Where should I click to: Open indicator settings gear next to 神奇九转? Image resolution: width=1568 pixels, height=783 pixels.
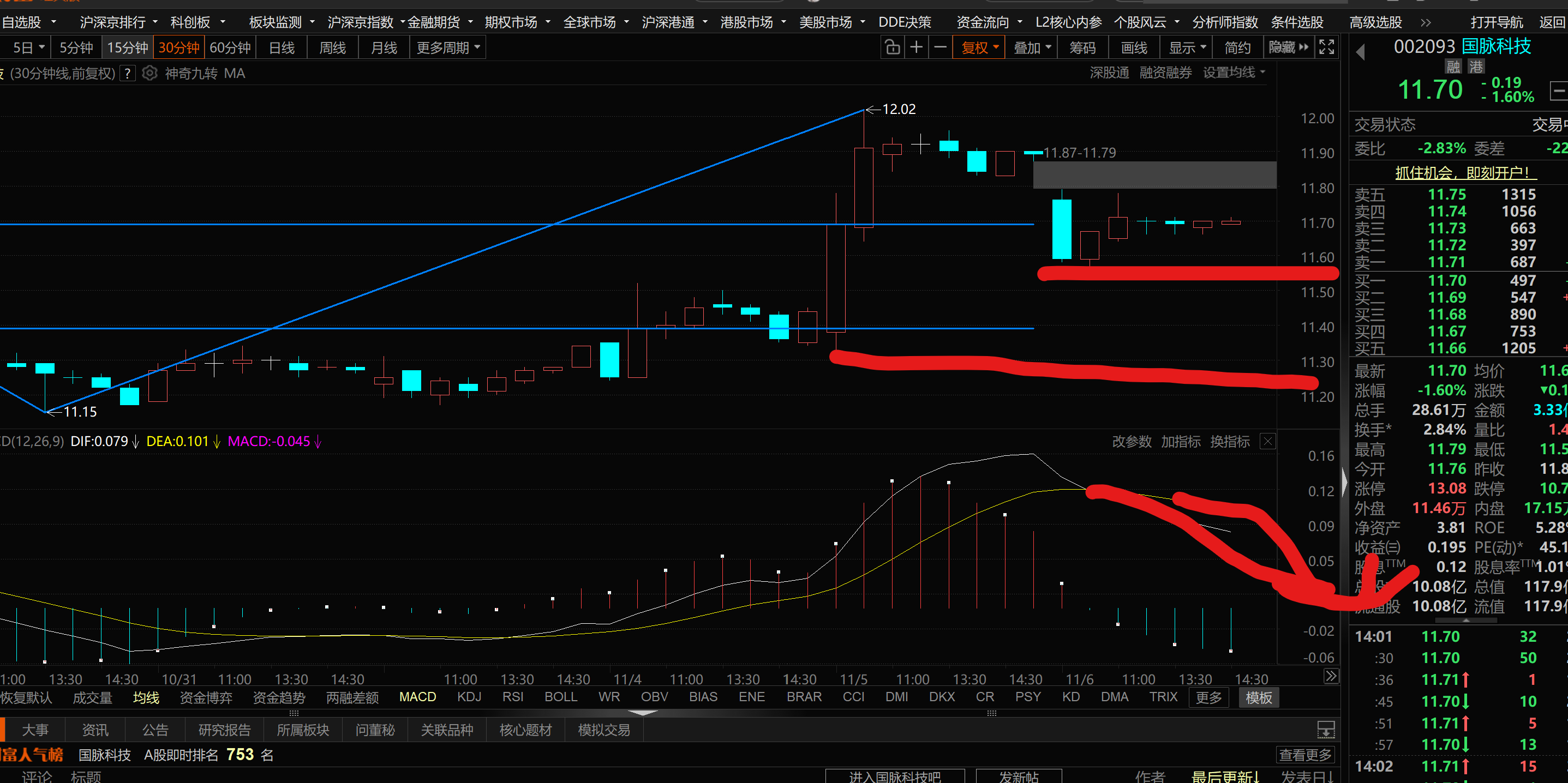tap(149, 74)
